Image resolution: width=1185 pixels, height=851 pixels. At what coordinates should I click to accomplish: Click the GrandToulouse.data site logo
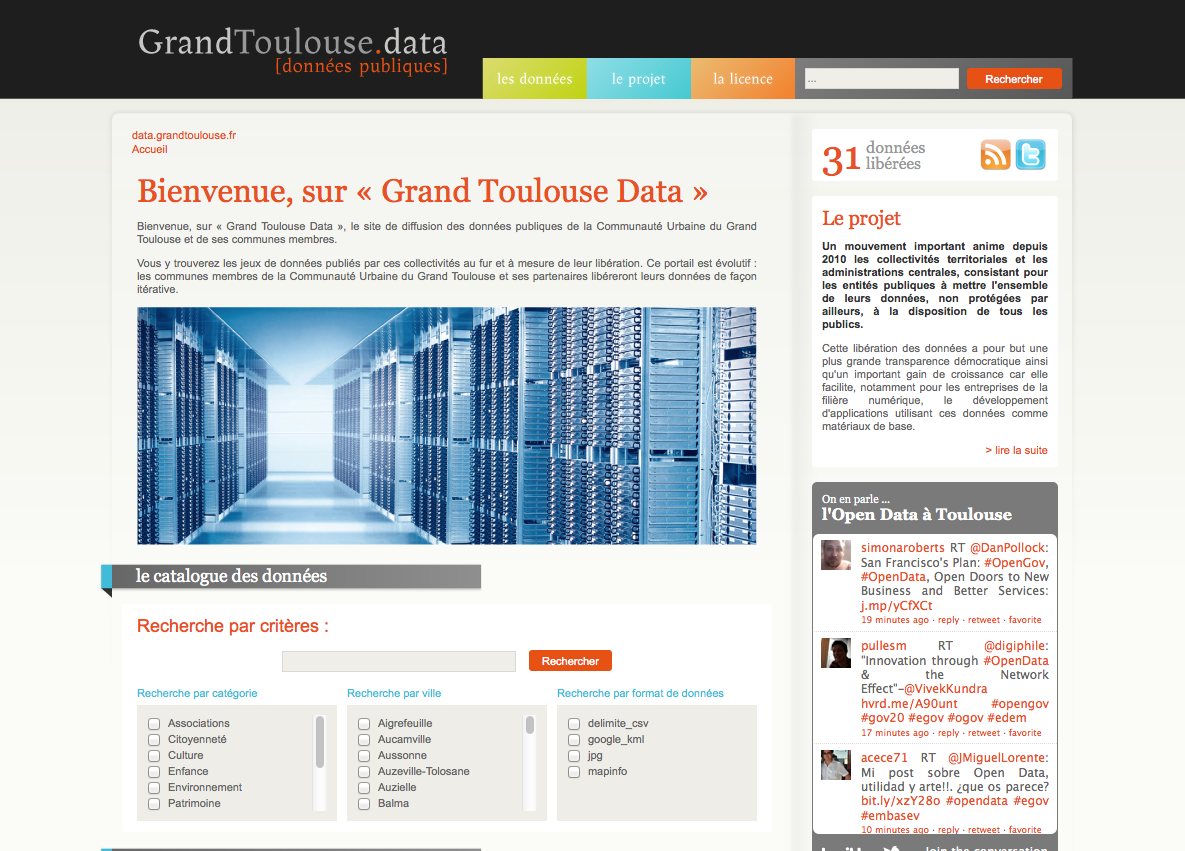coord(292,50)
